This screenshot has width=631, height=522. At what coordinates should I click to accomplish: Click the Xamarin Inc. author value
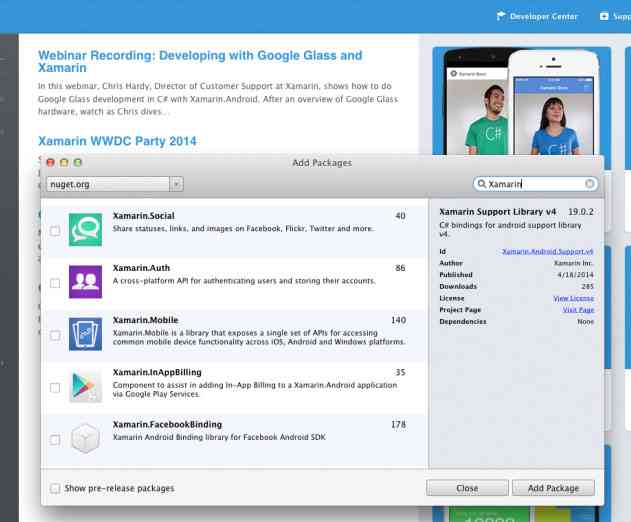click(574, 263)
